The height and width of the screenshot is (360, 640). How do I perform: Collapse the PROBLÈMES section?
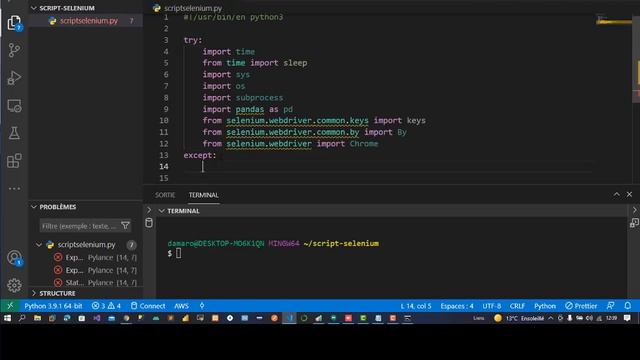tap(34, 207)
